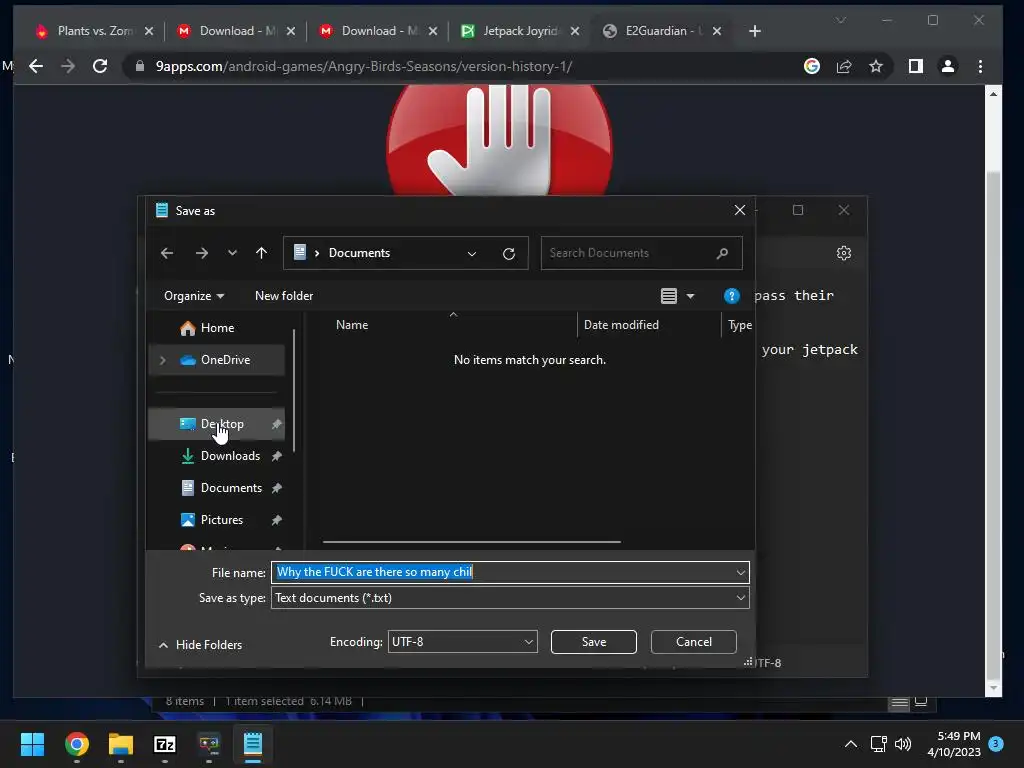
Task: Open the Save as type dropdown
Action: pyautogui.click(x=510, y=598)
